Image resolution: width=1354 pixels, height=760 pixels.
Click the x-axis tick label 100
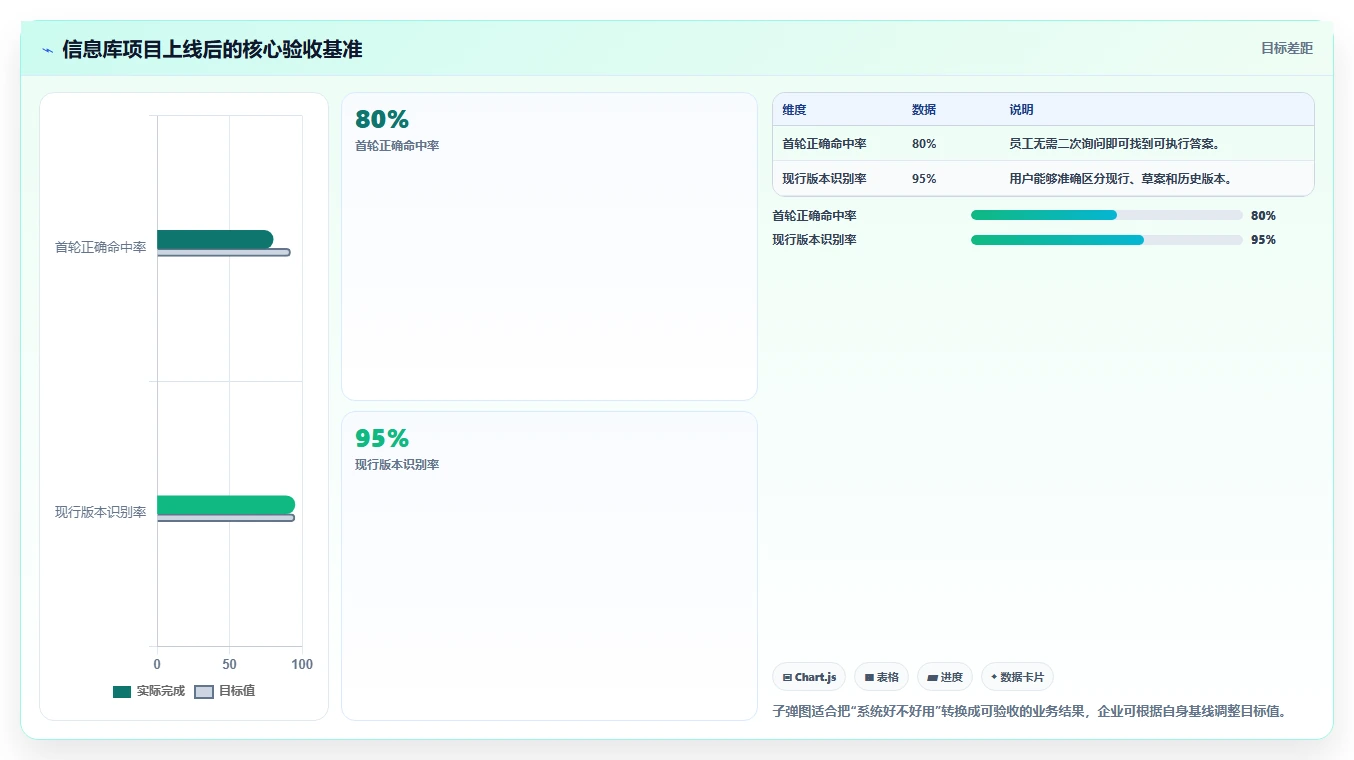pyautogui.click(x=302, y=664)
